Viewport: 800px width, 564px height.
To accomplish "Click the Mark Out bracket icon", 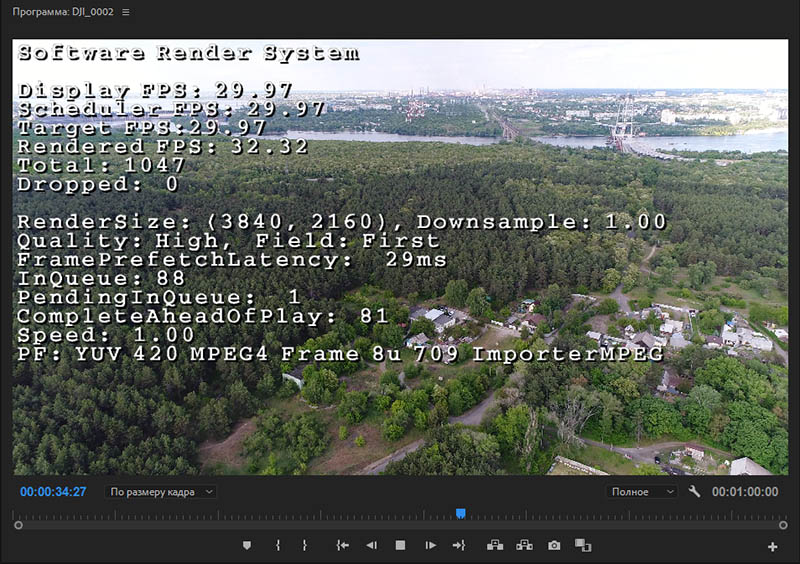I will [304, 546].
